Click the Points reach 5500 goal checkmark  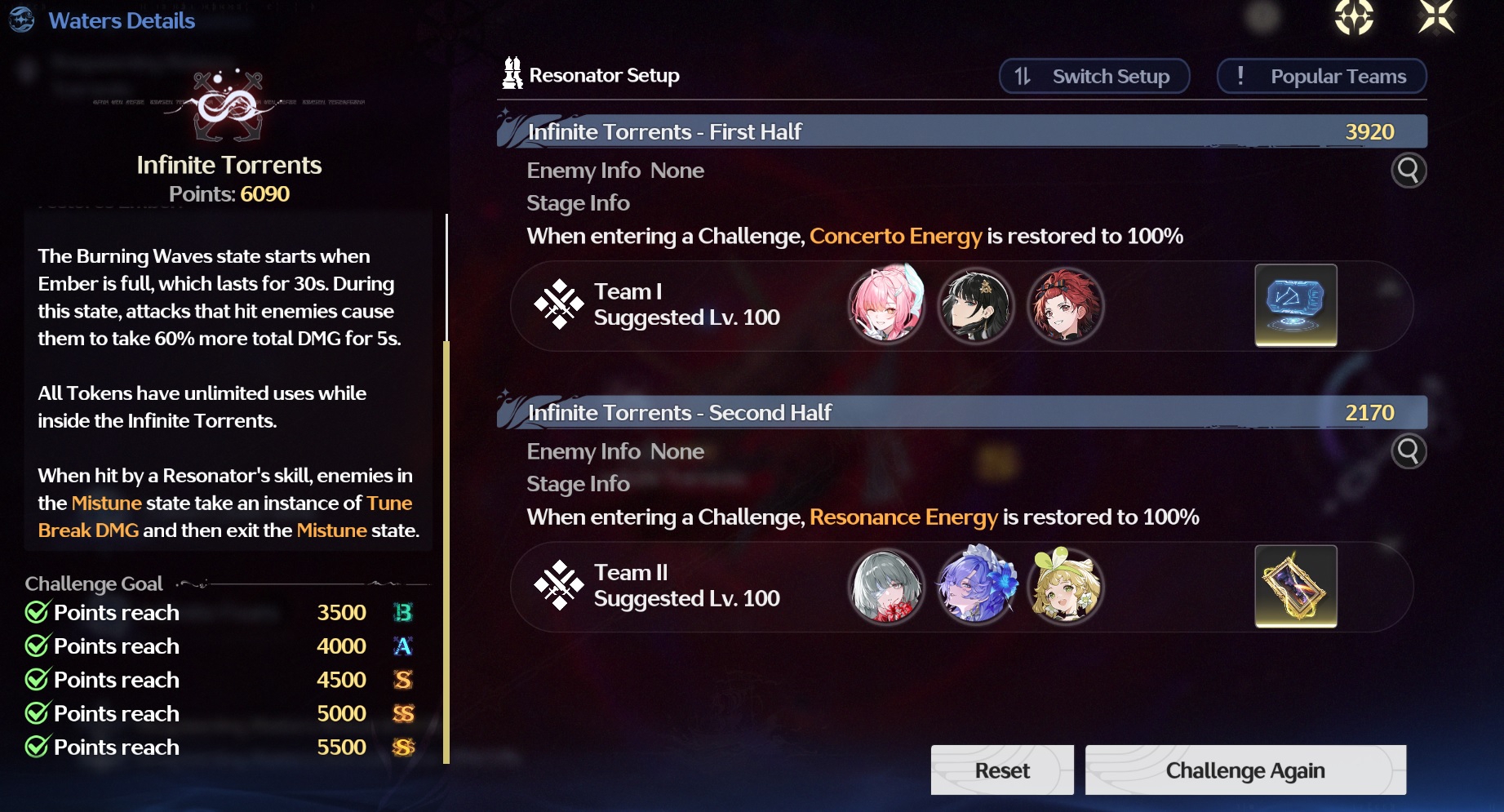coord(36,747)
